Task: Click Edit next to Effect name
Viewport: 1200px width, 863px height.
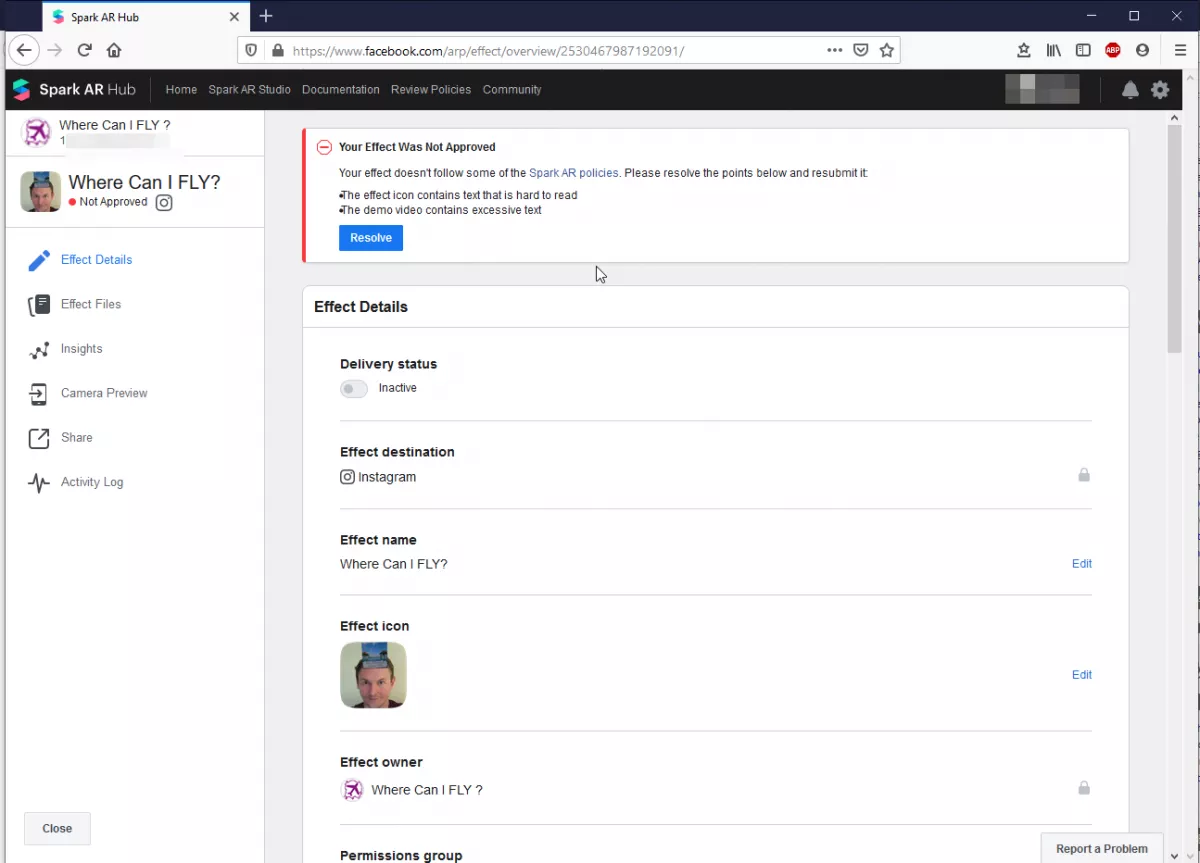Action: point(1082,564)
